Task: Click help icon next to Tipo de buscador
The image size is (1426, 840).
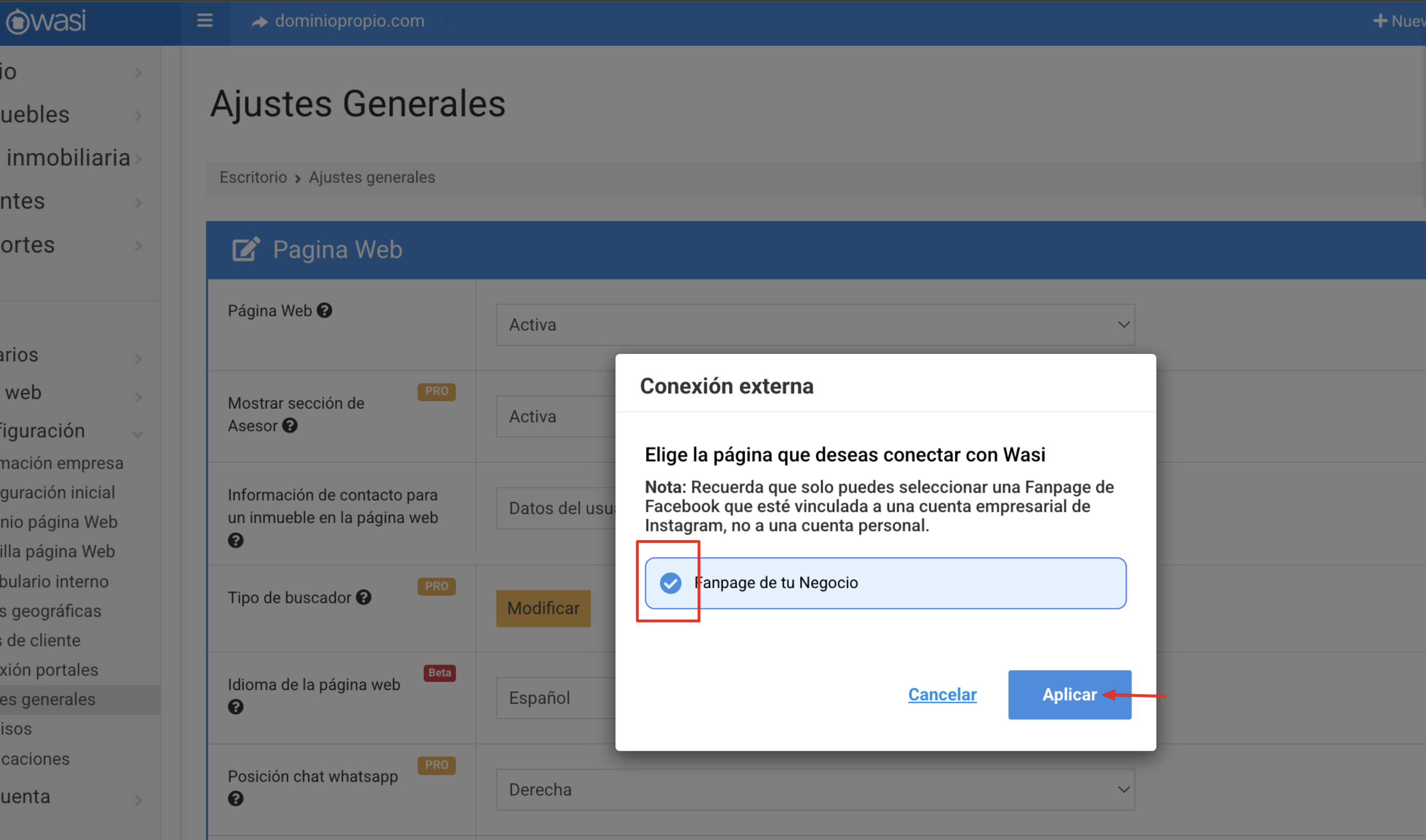Action: pyautogui.click(x=363, y=597)
